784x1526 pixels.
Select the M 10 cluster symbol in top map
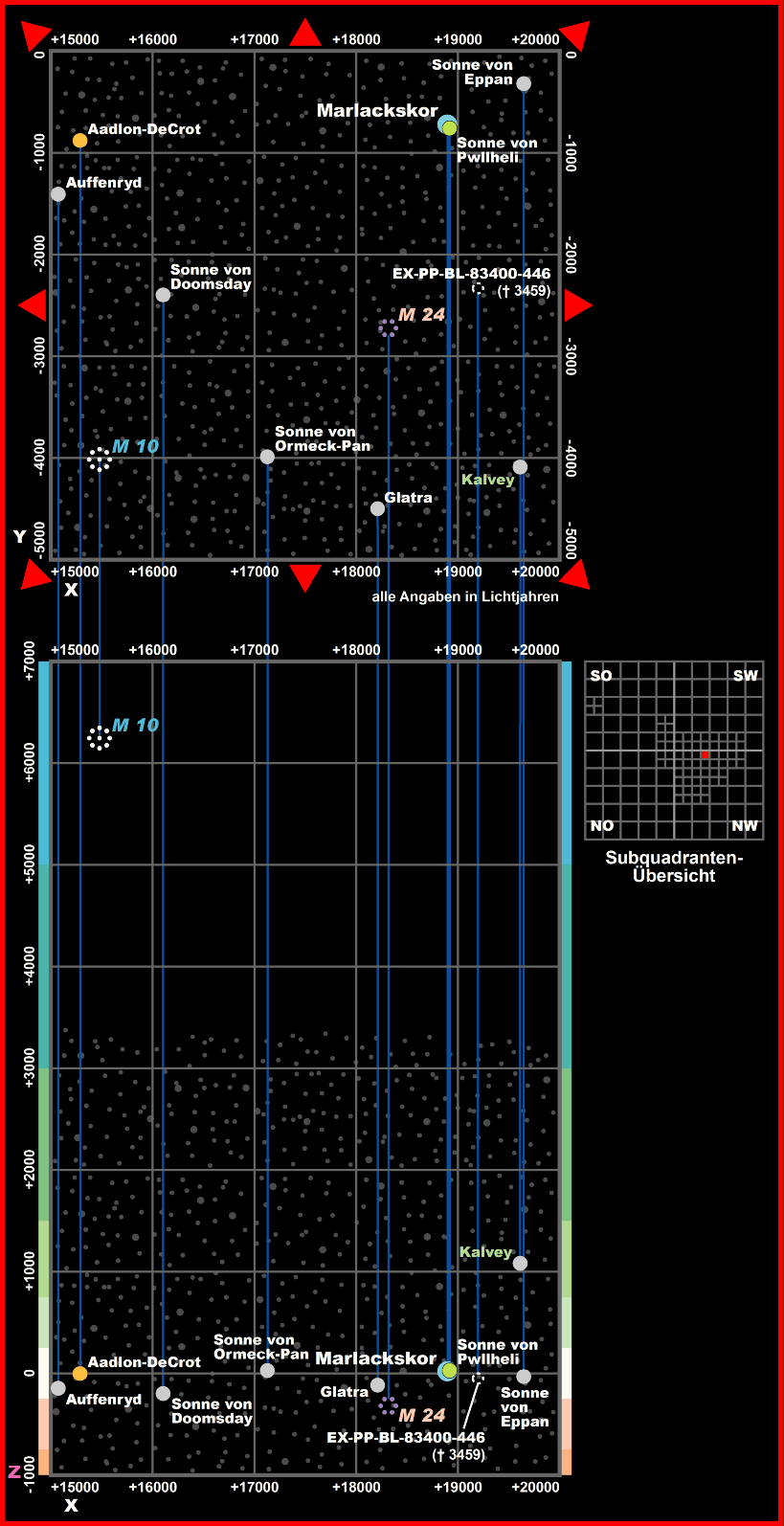pos(99,460)
